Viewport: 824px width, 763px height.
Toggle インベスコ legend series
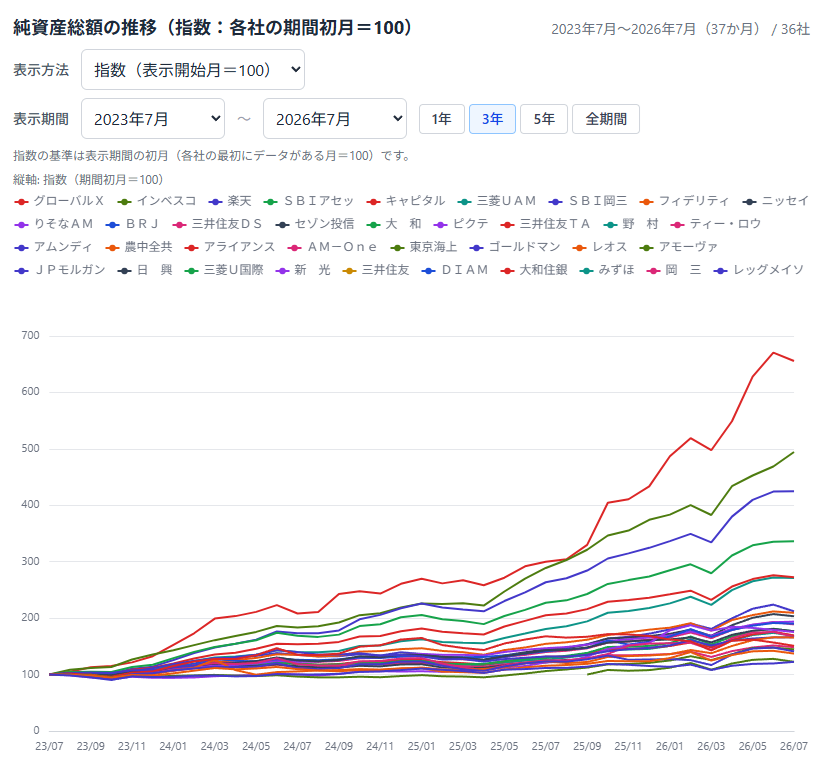click(157, 201)
